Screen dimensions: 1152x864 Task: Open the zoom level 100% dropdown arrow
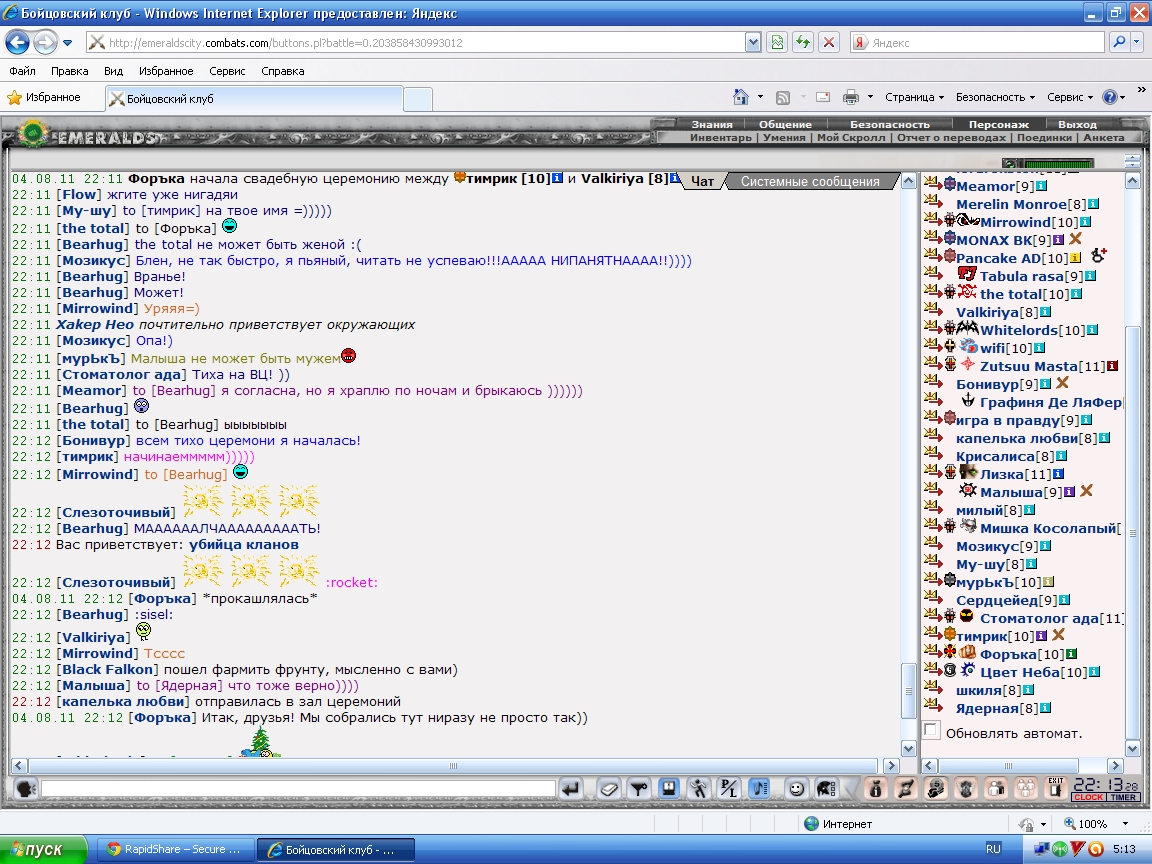point(1125,824)
